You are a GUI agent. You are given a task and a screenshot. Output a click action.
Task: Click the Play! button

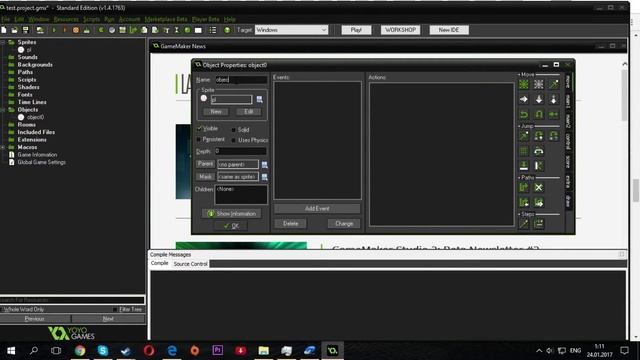tap(356, 30)
